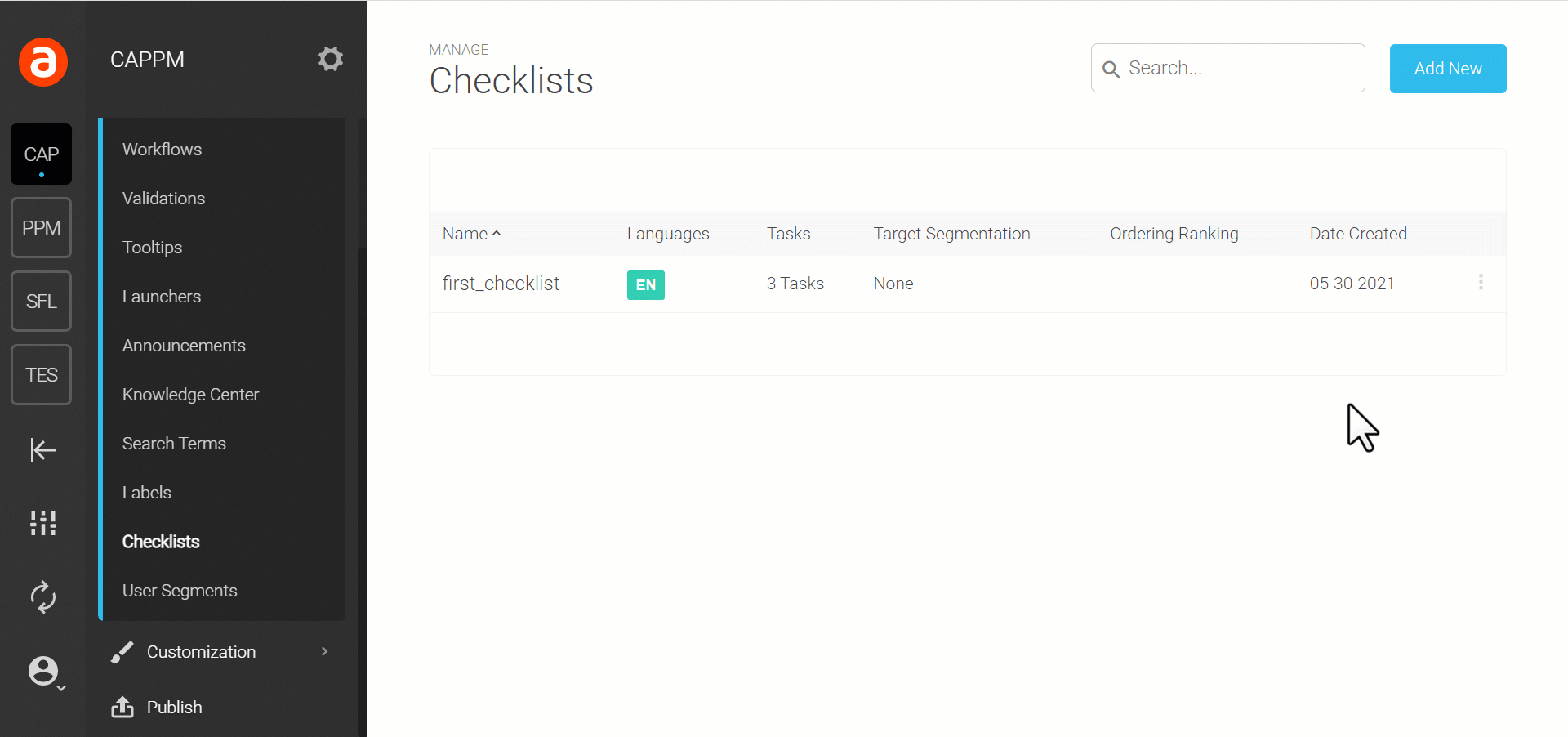The image size is (1568, 737).
Task: Select the CAP application tile
Action: click(41, 154)
